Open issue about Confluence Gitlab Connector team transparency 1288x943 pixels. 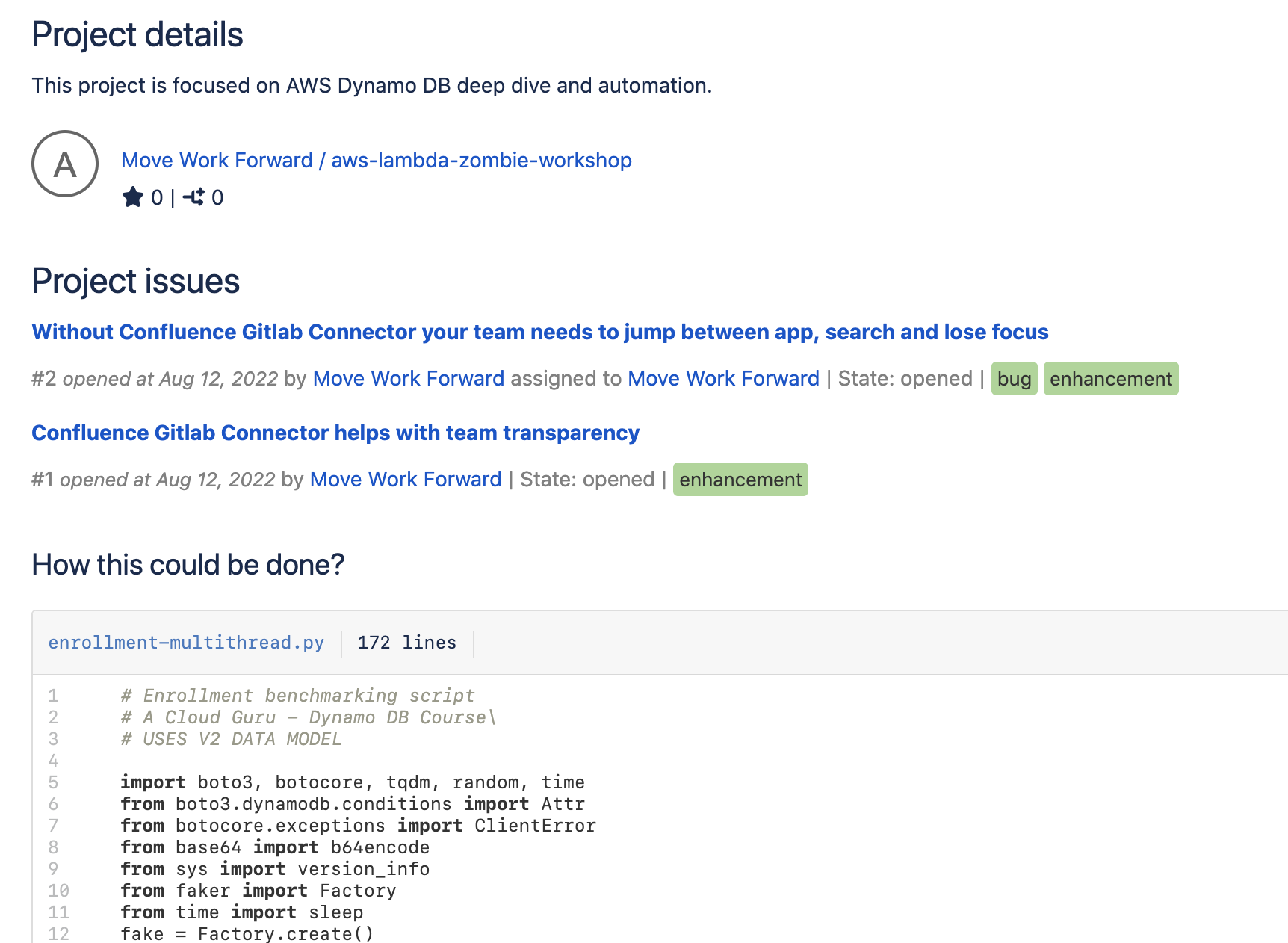pyautogui.click(x=335, y=433)
